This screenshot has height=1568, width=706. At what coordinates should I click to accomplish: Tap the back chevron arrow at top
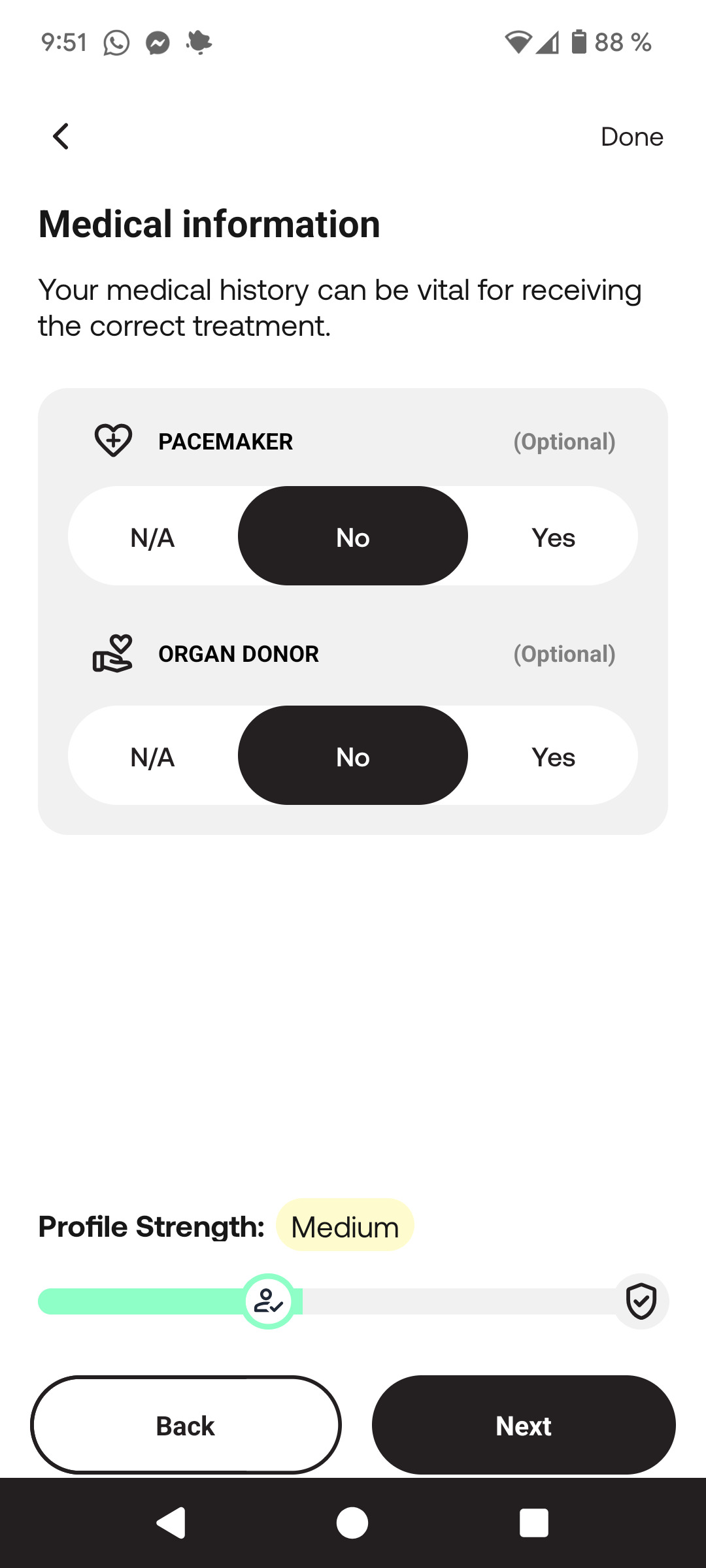pyautogui.click(x=61, y=137)
